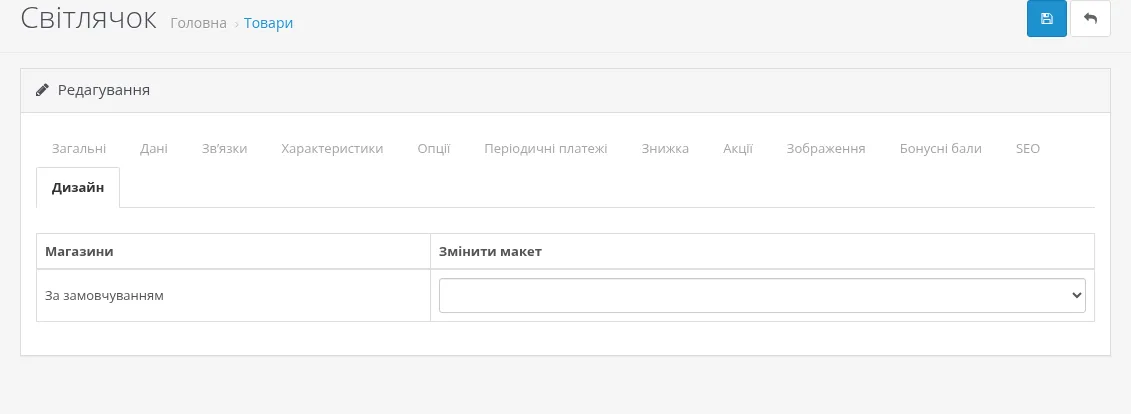Viewport: 1131px width, 414px height.
Task: Switch to the Зв'язки tab
Action: coord(224,149)
